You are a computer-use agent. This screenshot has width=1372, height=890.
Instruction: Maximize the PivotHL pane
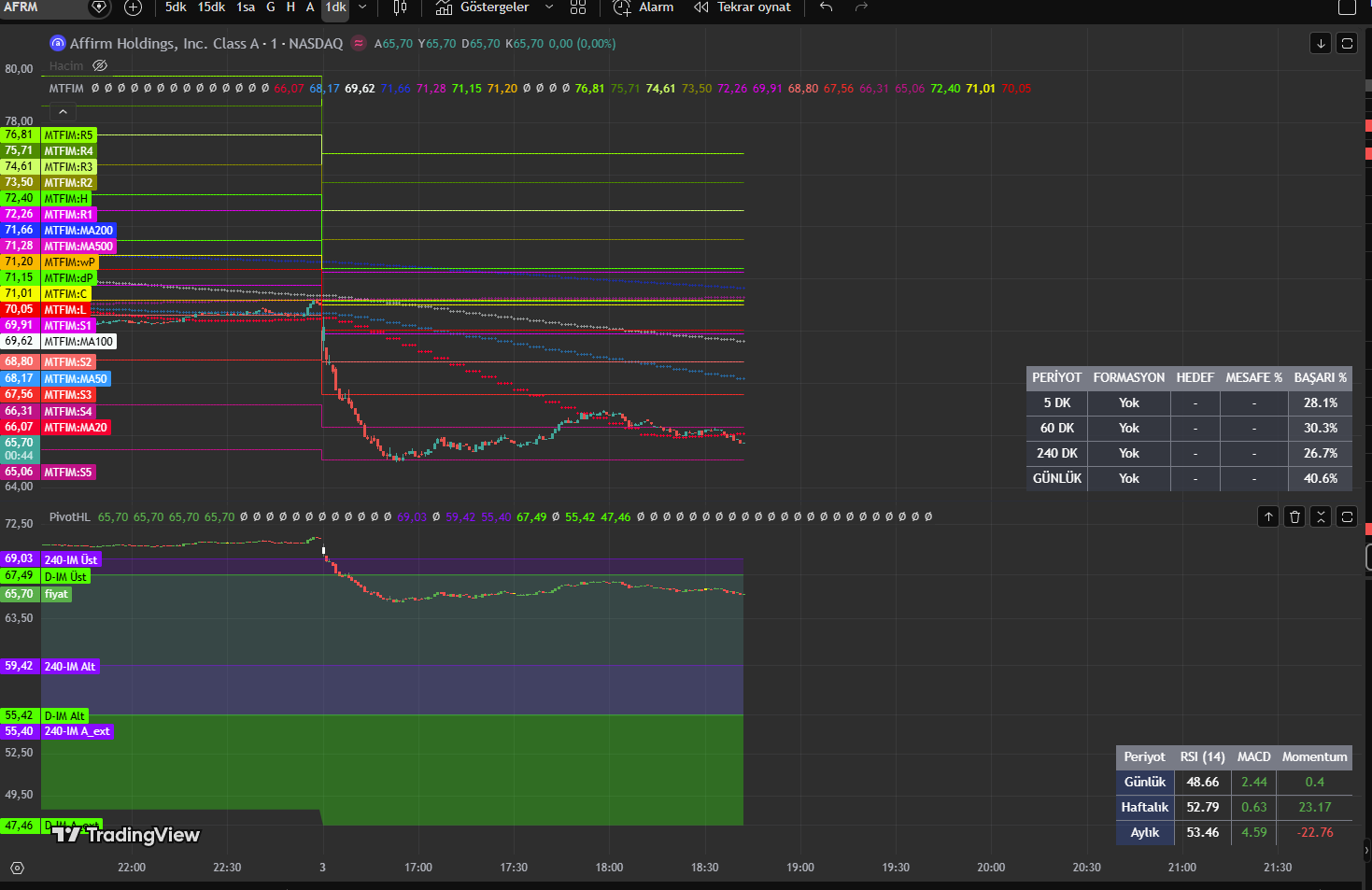click(1347, 516)
